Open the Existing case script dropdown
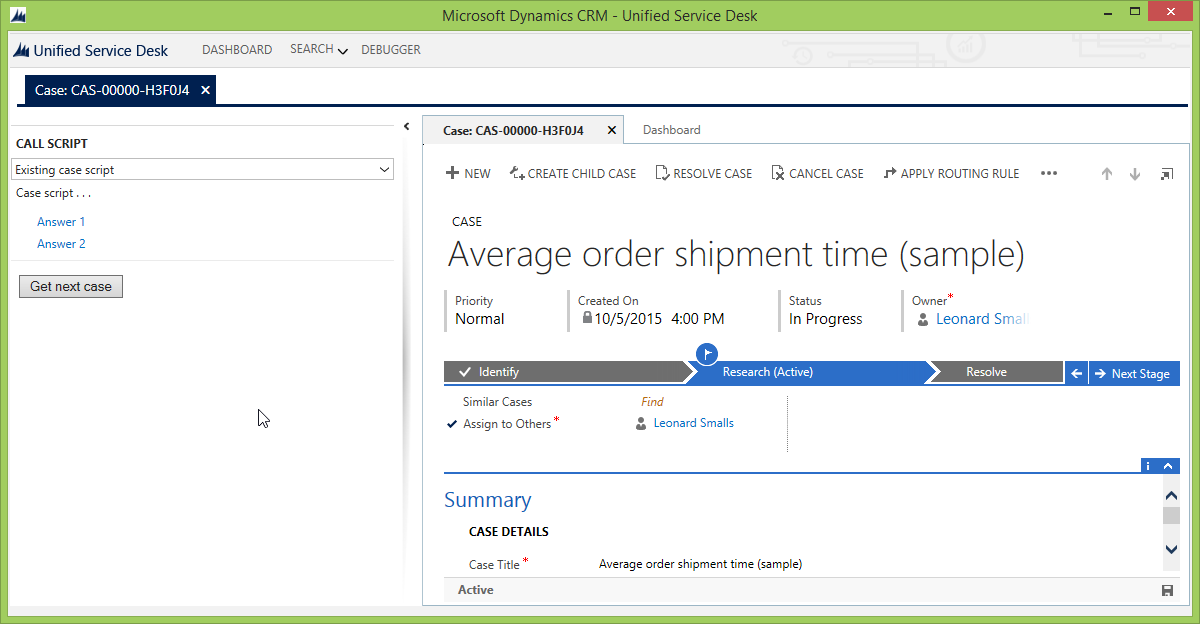The height and width of the screenshot is (624, 1200). pyautogui.click(x=385, y=170)
